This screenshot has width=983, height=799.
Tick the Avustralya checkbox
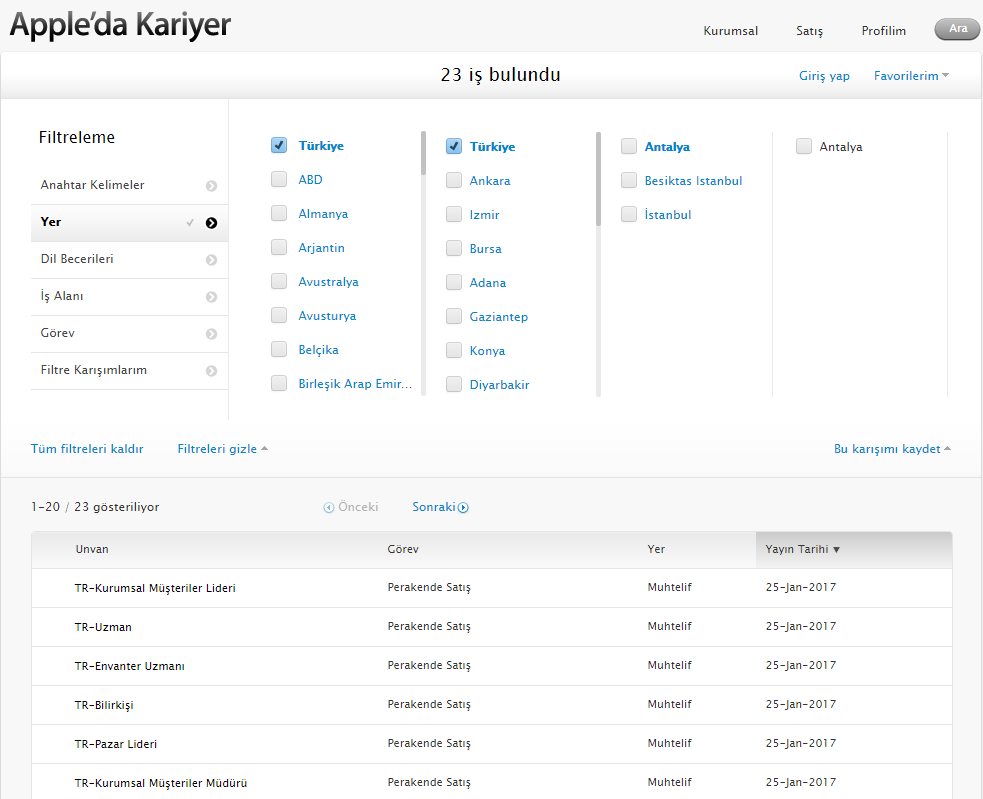click(x=279, y=281)
